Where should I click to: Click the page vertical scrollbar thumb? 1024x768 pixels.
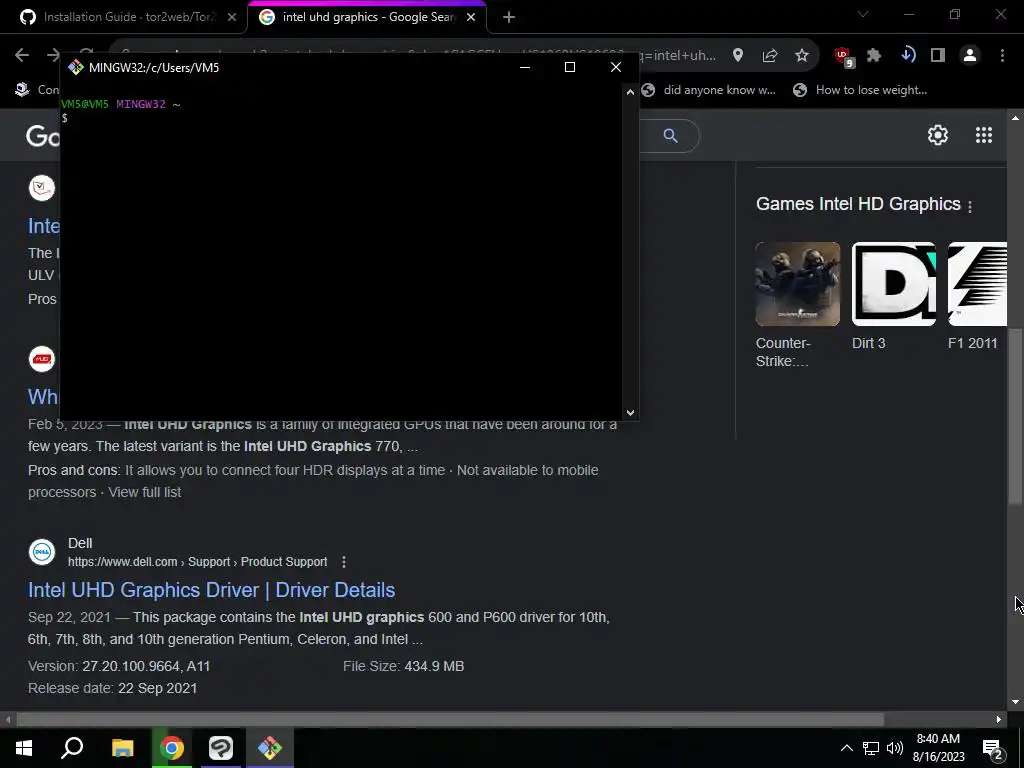(1014, 415)
